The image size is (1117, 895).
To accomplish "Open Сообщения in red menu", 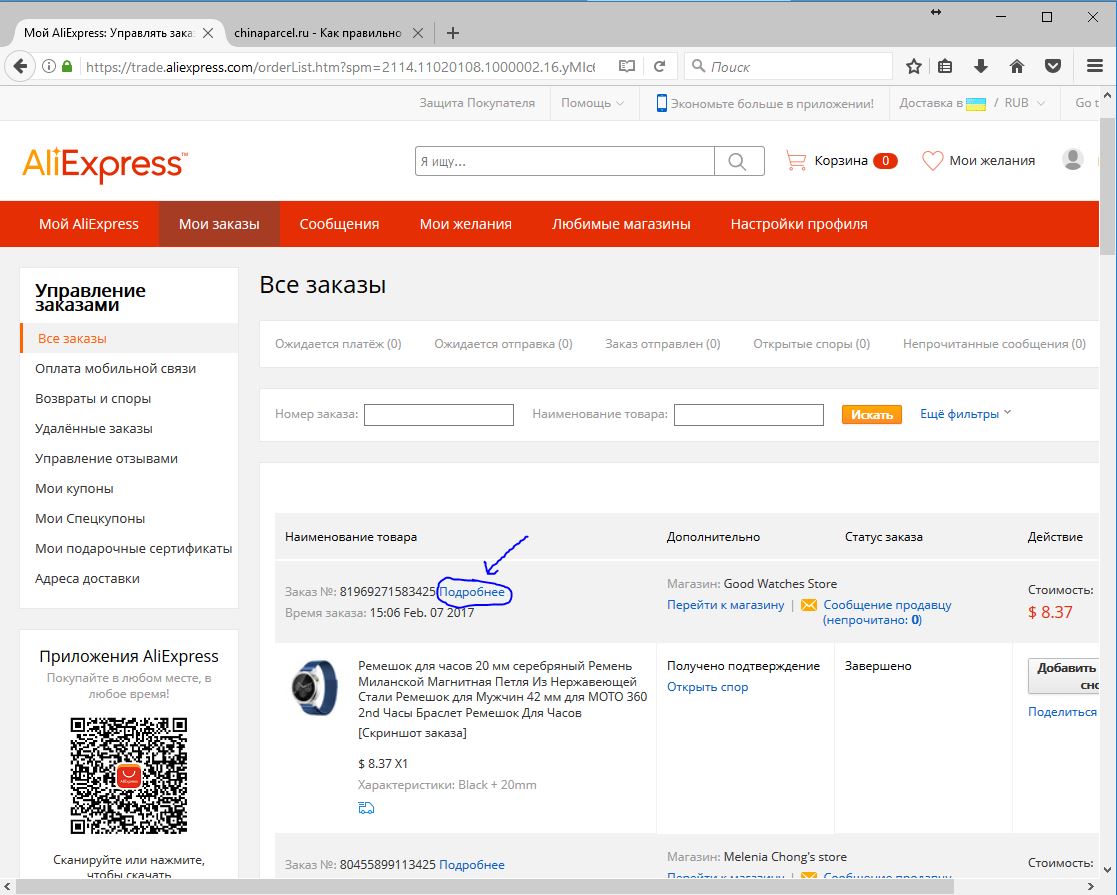I will (x=339, y=224).
